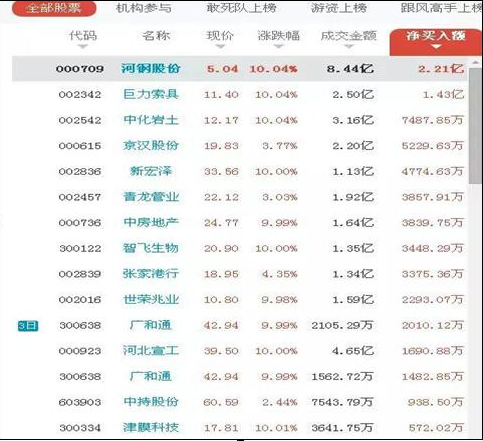Viewport: 483px width, 441px height.
Task: Click turnover value 4.65亿
Action: click(x=353, y=351)
